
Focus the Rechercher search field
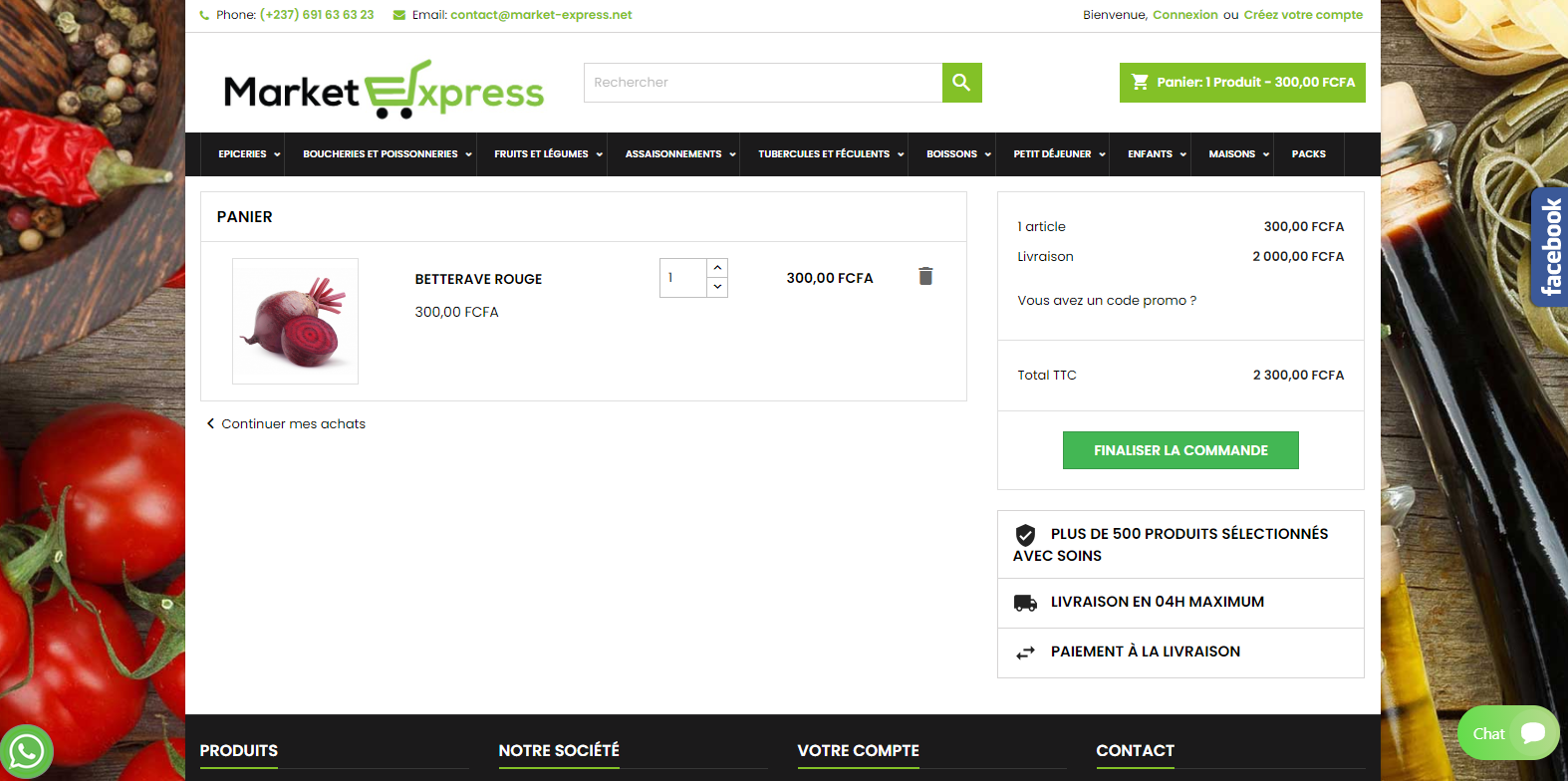[x=762, y=83]
